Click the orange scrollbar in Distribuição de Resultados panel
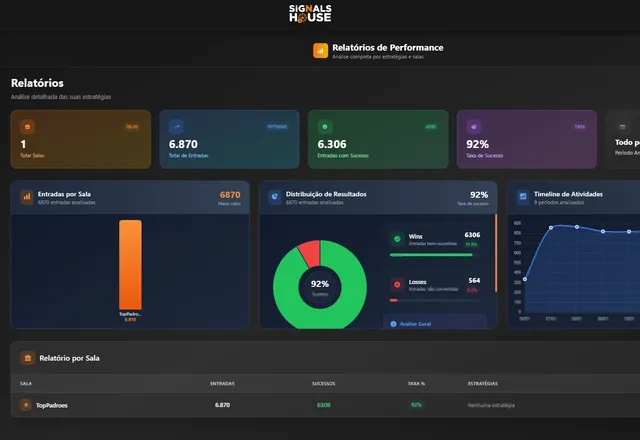This screenshot has height=440, width=640. pos(496,253)
